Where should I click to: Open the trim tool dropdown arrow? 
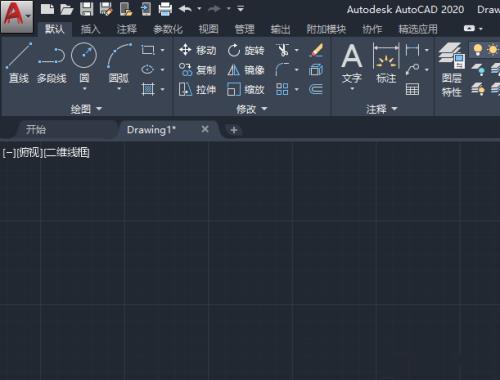click(x=296, y=50)
